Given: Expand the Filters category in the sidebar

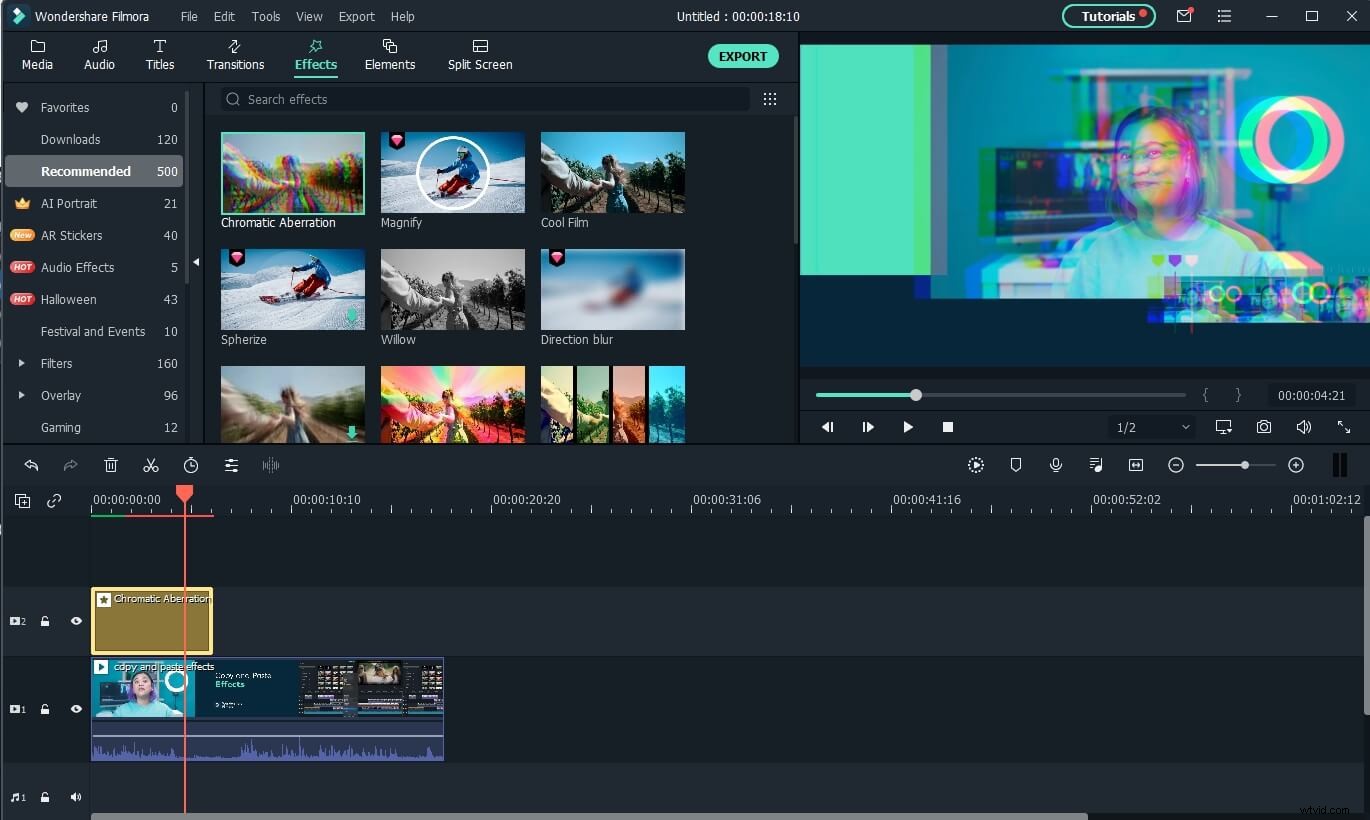Looking at the screenshot, I should tap(22, 363).
